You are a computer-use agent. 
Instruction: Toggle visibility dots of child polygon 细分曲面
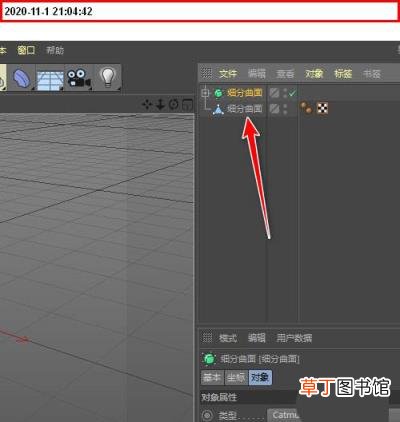click(285, 109)
